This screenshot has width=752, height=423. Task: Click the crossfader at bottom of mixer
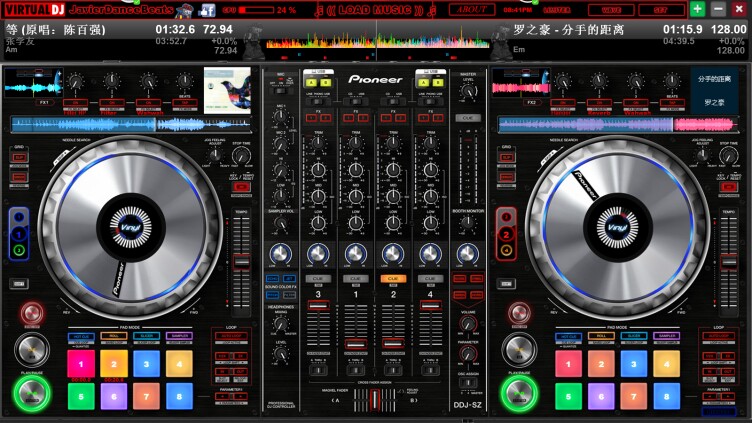[x=376, y=400]
